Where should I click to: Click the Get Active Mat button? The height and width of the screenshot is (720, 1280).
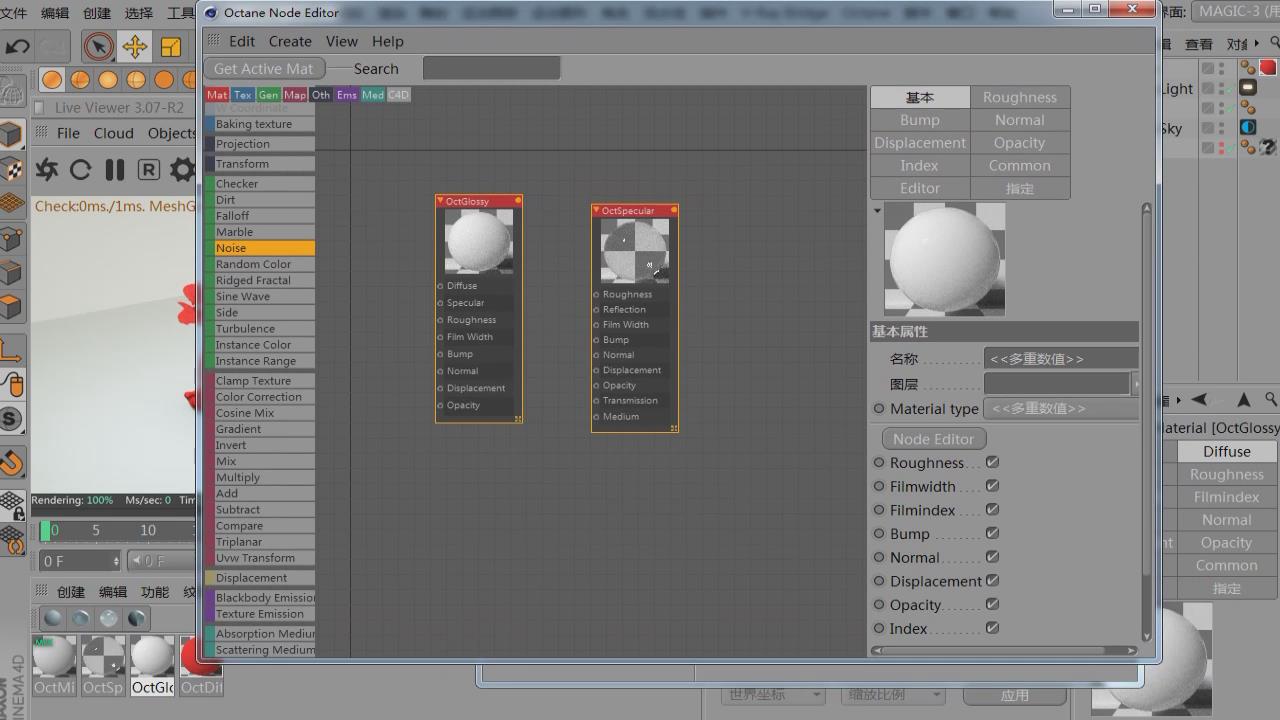click(264, 69)
